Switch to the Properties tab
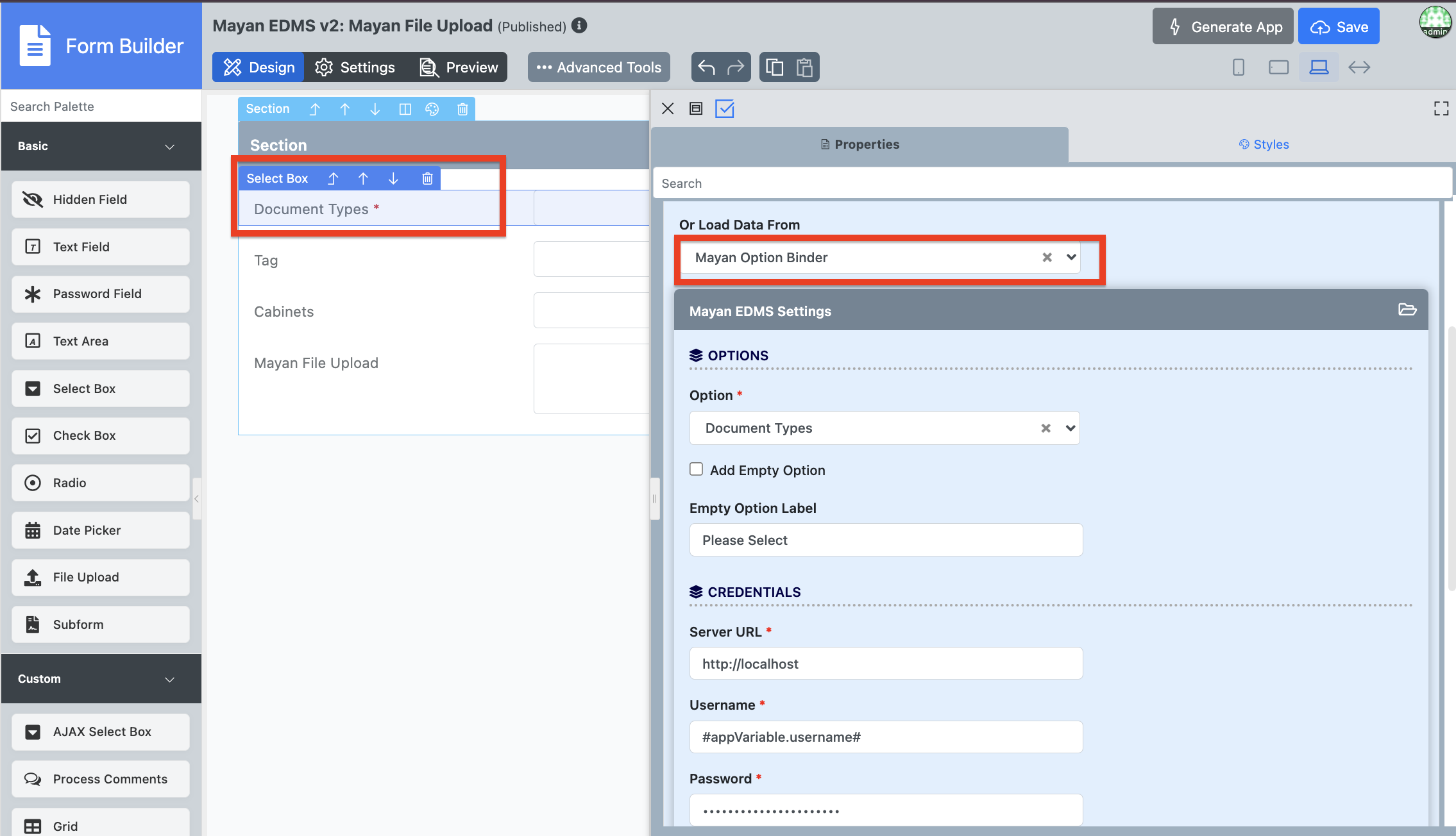This screenshot has width=1456, height=836. coord(860,144)
